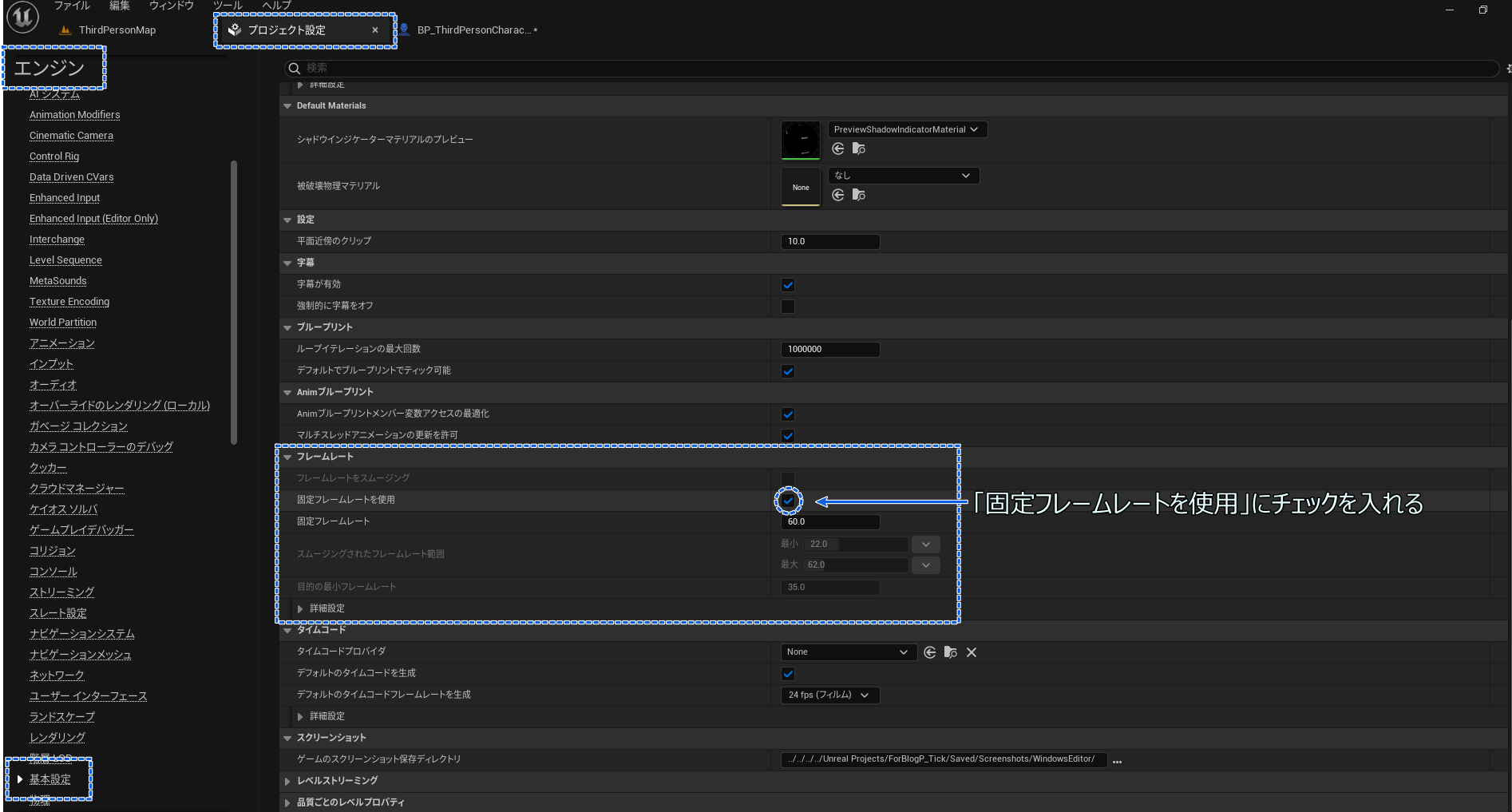
Task: Open the ウィンドウ menu
Action: point(171,6)
